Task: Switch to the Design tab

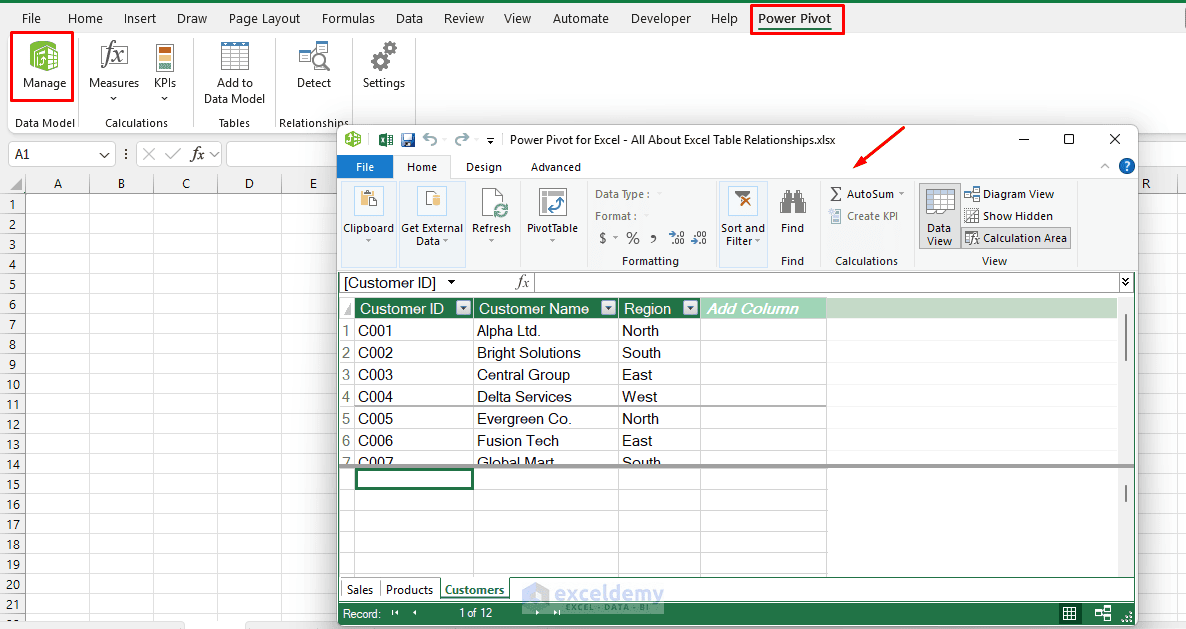Action: click(483, 167)
